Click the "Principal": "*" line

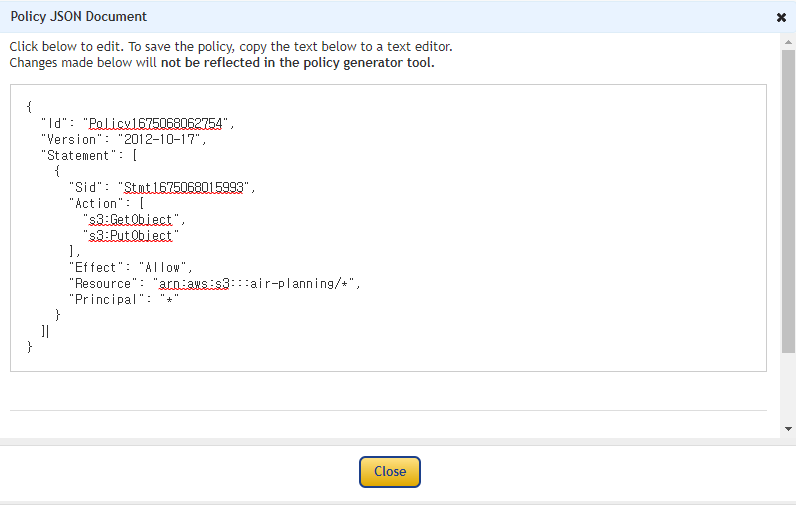tap(124, 299)
